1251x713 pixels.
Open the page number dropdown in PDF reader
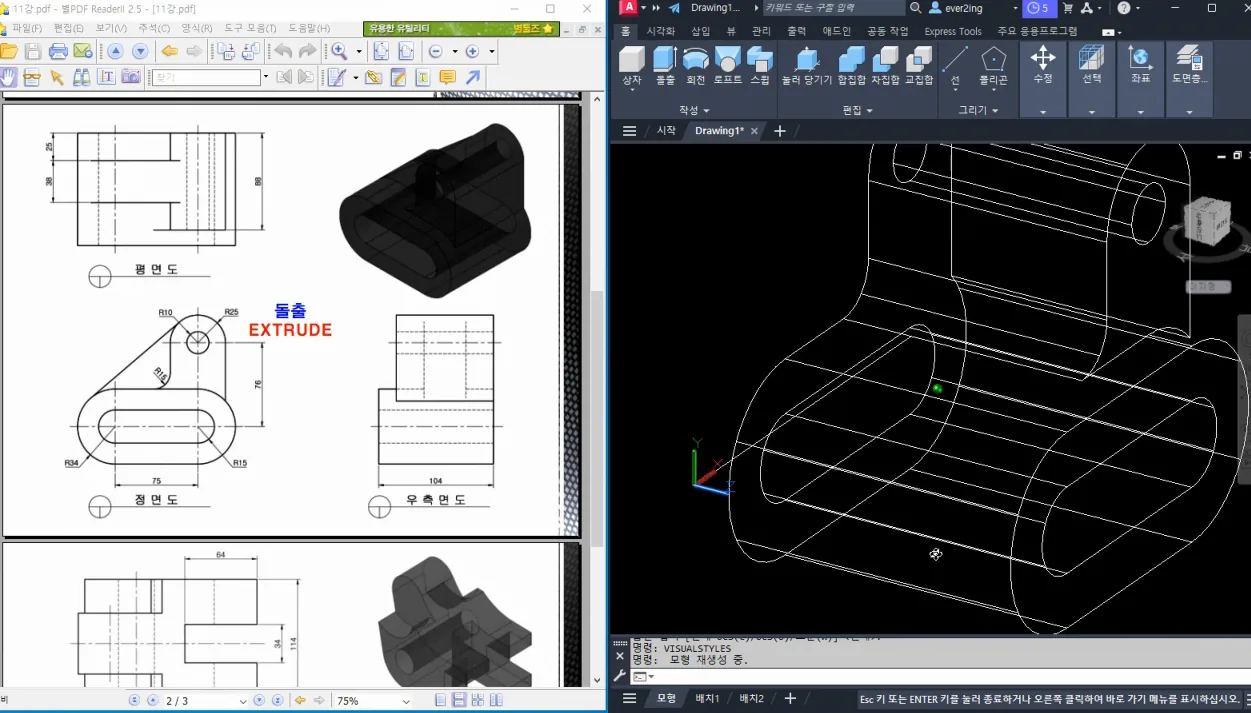[243, 701]
